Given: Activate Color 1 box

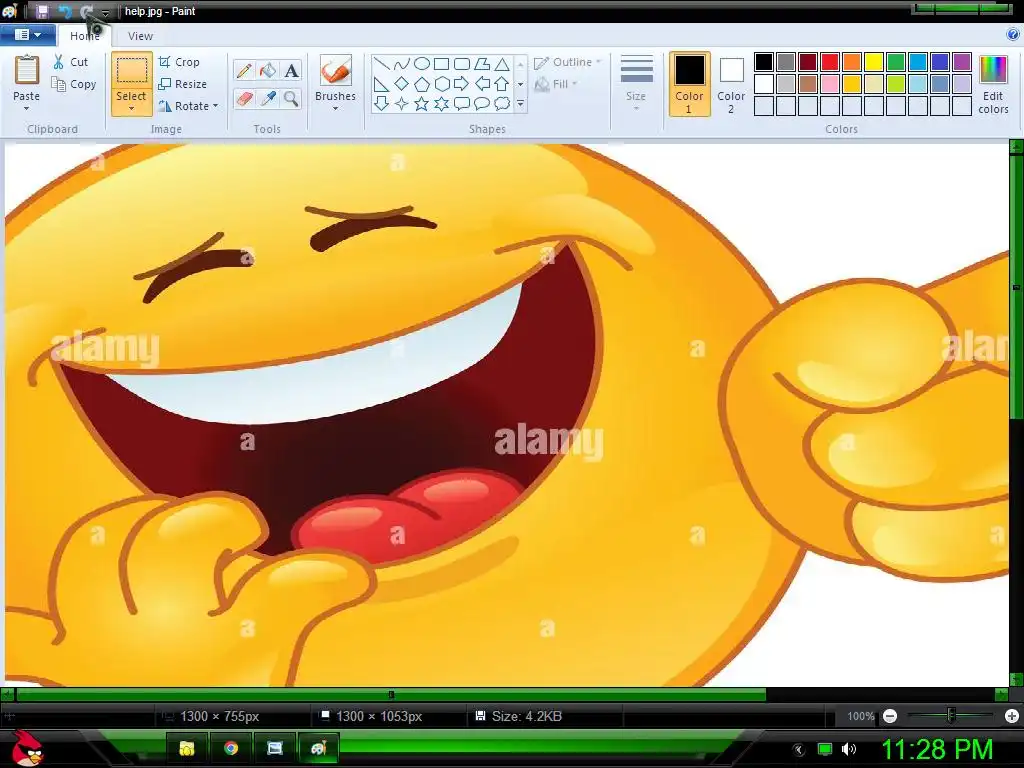Looking at the screenshot, I should coord(689,84).
